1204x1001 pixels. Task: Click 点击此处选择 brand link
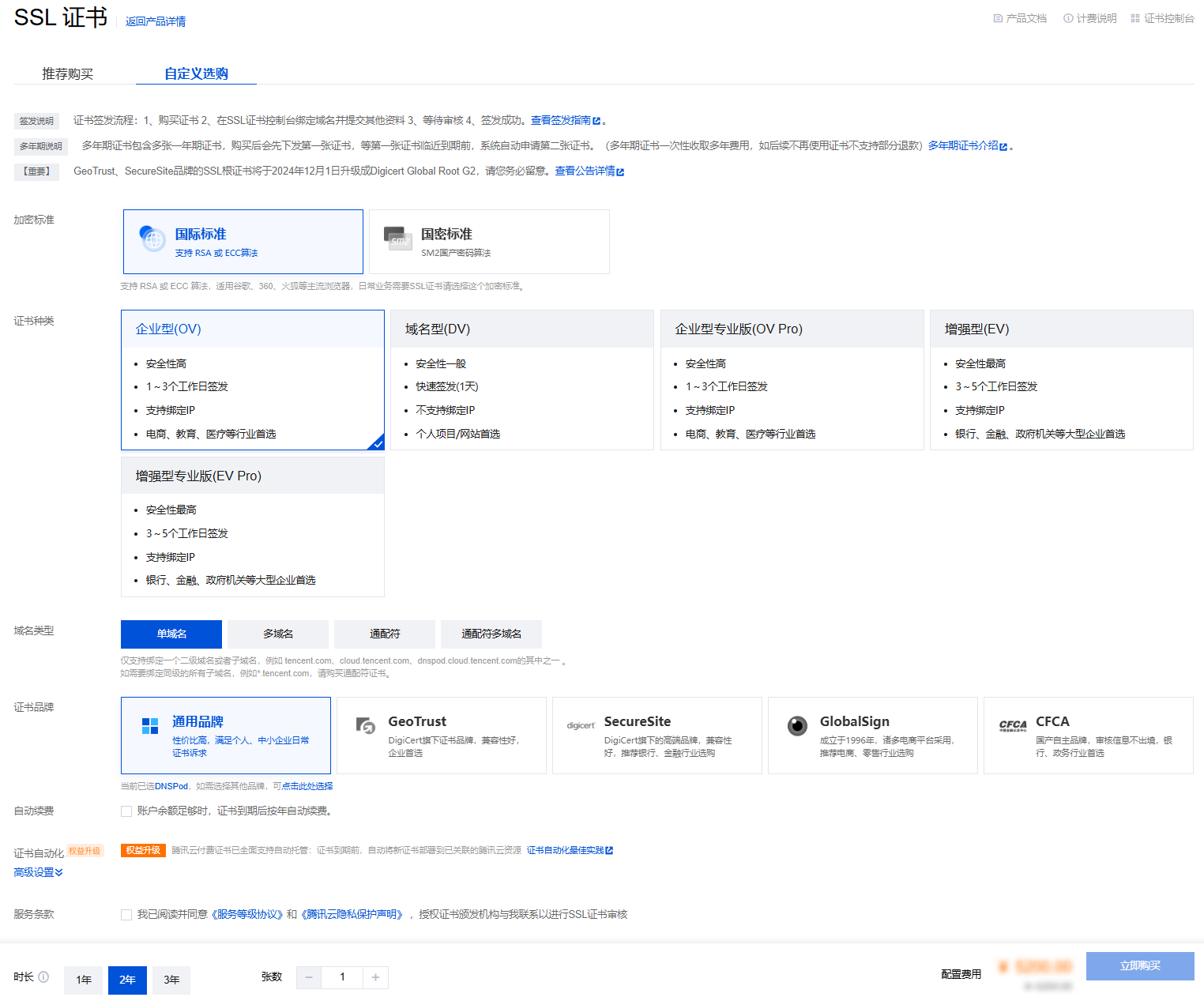[x=307, y=786]
